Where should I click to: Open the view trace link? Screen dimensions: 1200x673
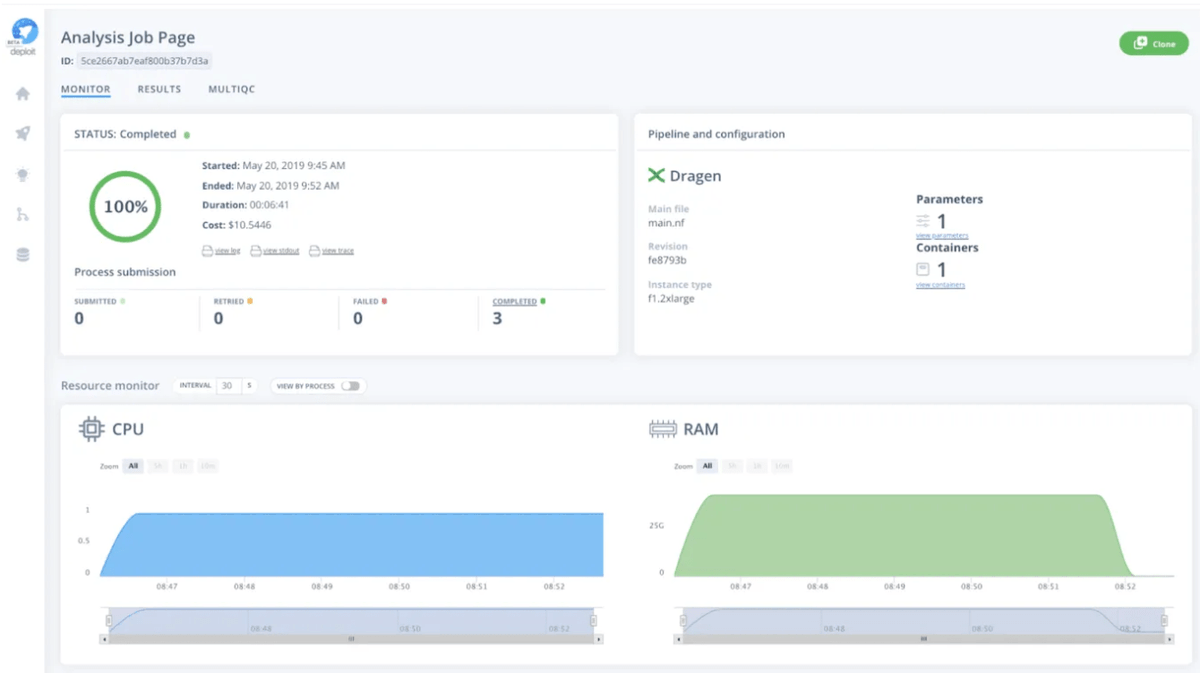coord(338,251)
